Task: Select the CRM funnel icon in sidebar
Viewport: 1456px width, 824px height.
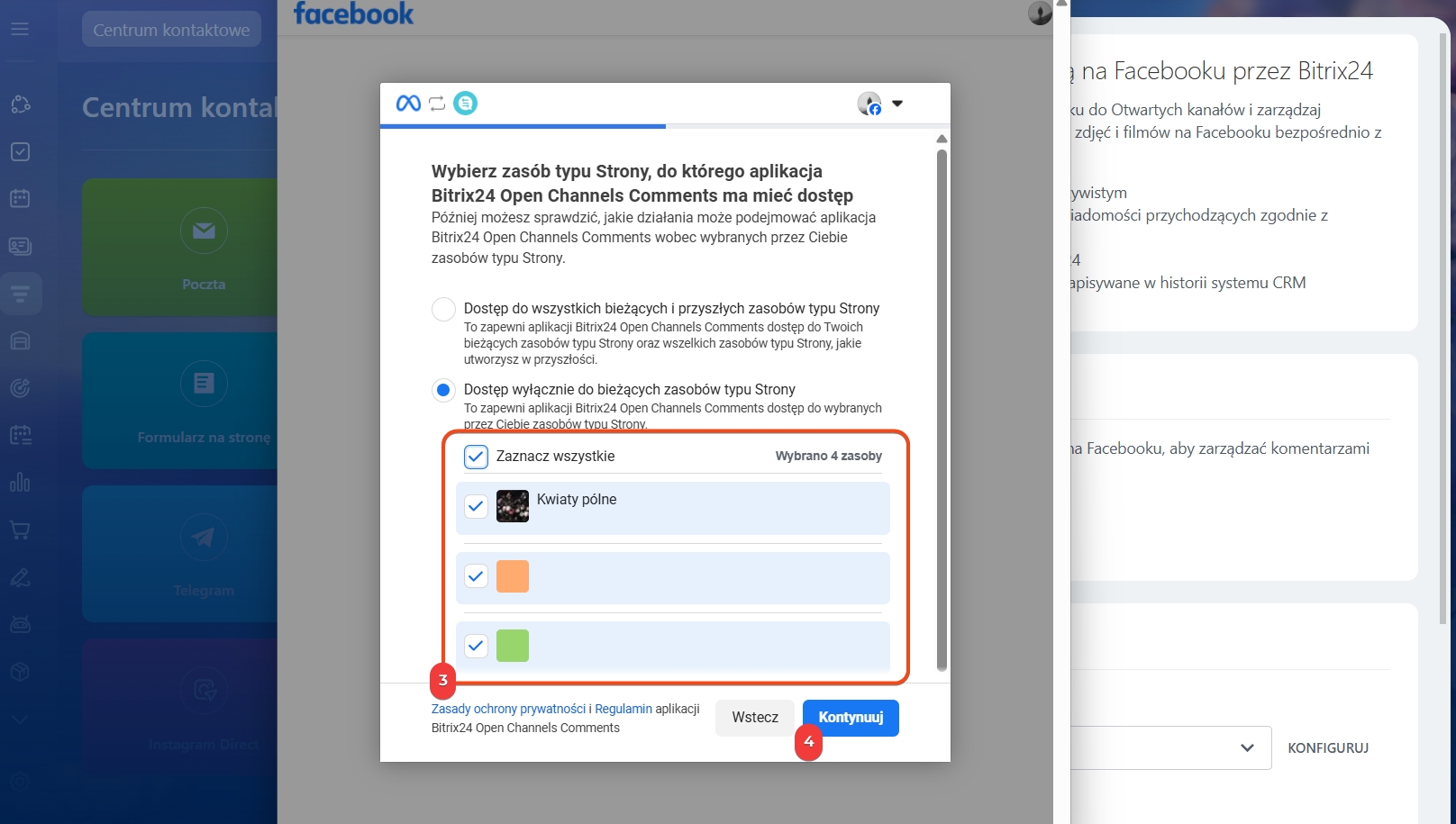Action: [20, 294]
